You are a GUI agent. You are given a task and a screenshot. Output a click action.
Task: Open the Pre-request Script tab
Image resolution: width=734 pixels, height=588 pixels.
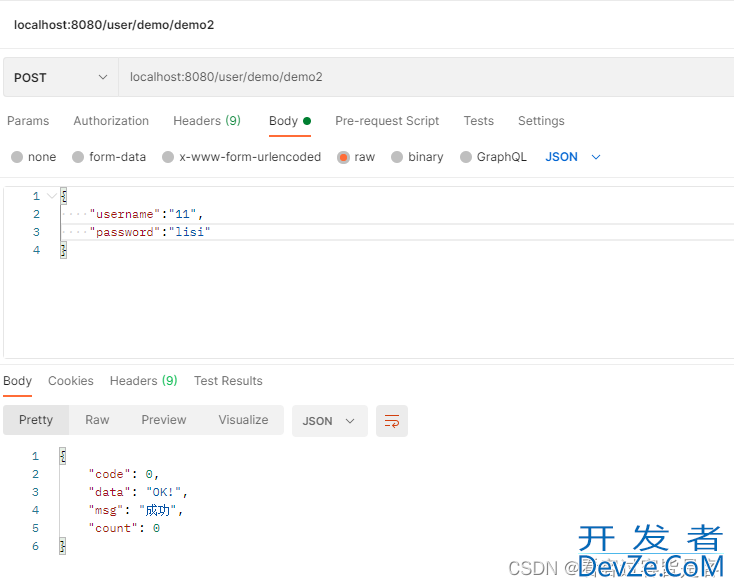387,121
